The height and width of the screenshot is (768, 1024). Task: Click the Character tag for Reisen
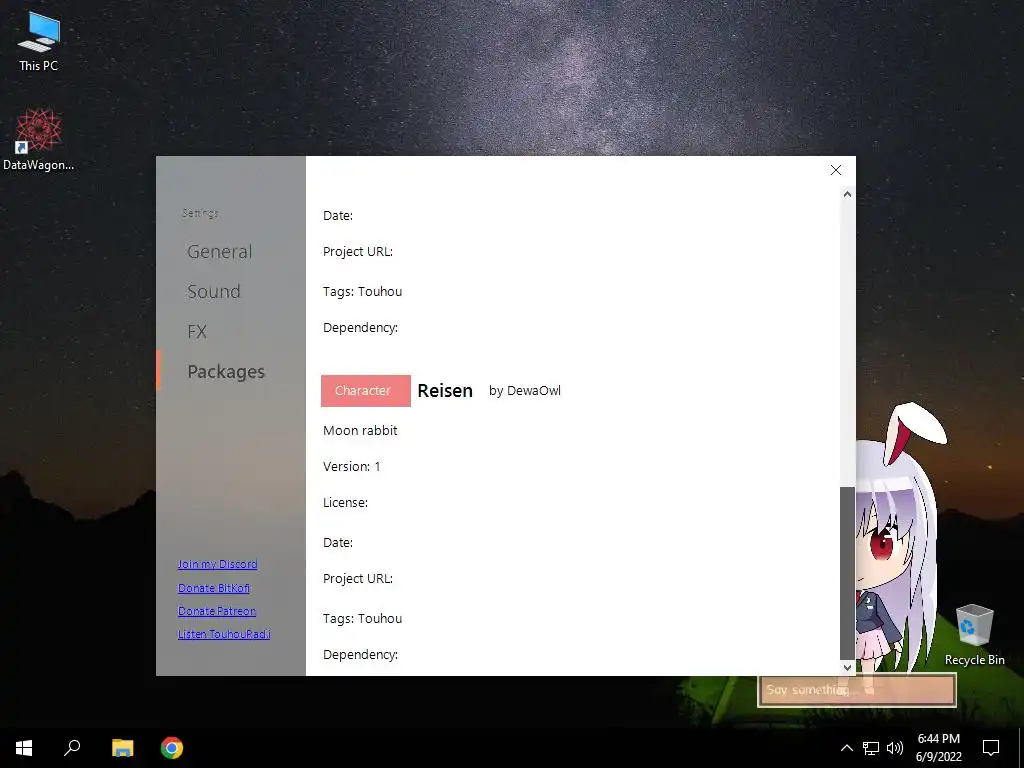[366, 391]
